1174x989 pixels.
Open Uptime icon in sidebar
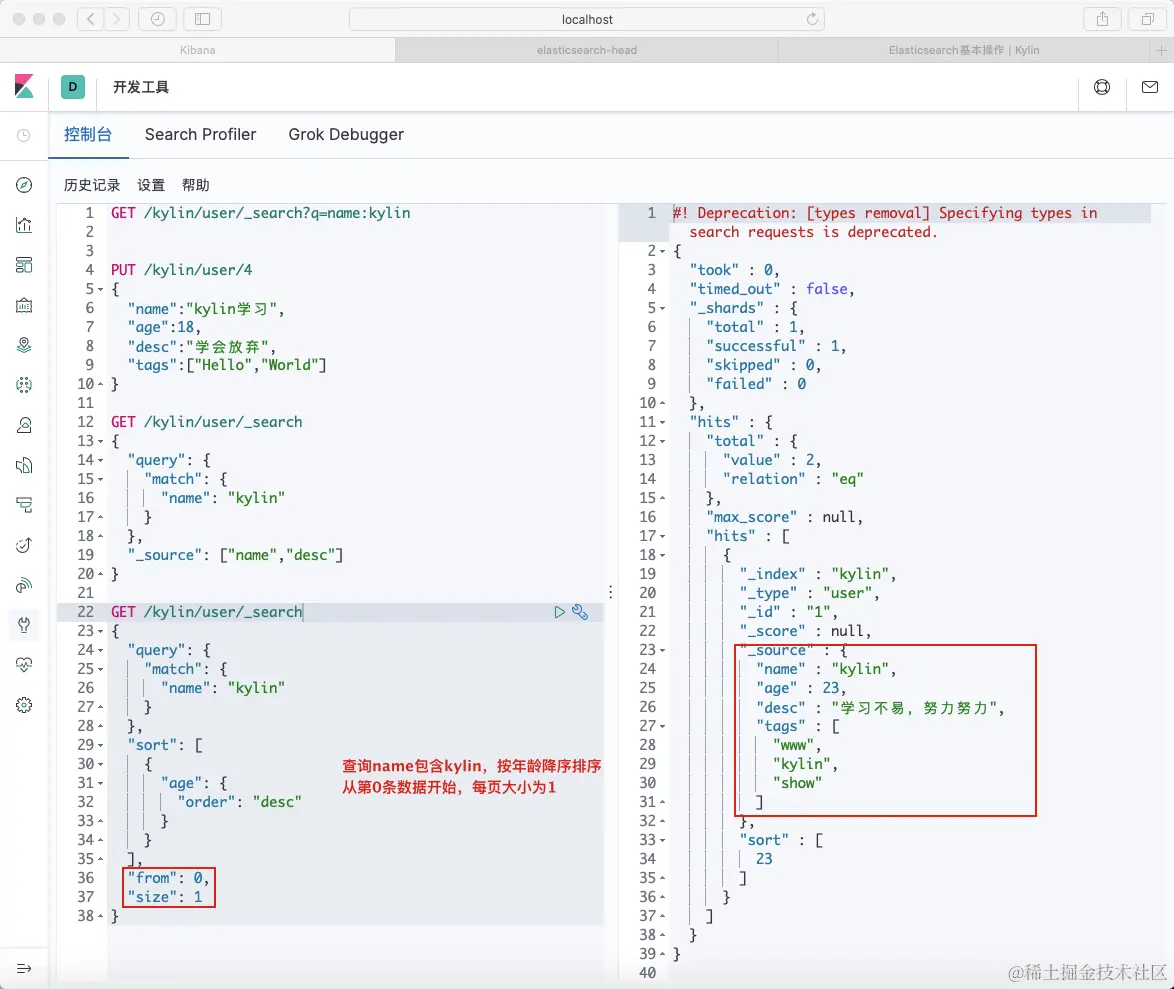[24, 545]
